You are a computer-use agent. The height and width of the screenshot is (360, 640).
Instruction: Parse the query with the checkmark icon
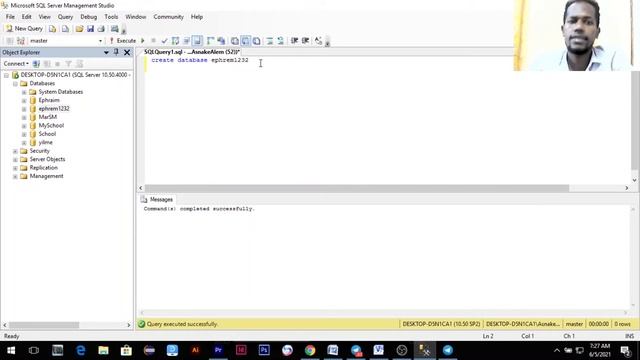point(164,41)
